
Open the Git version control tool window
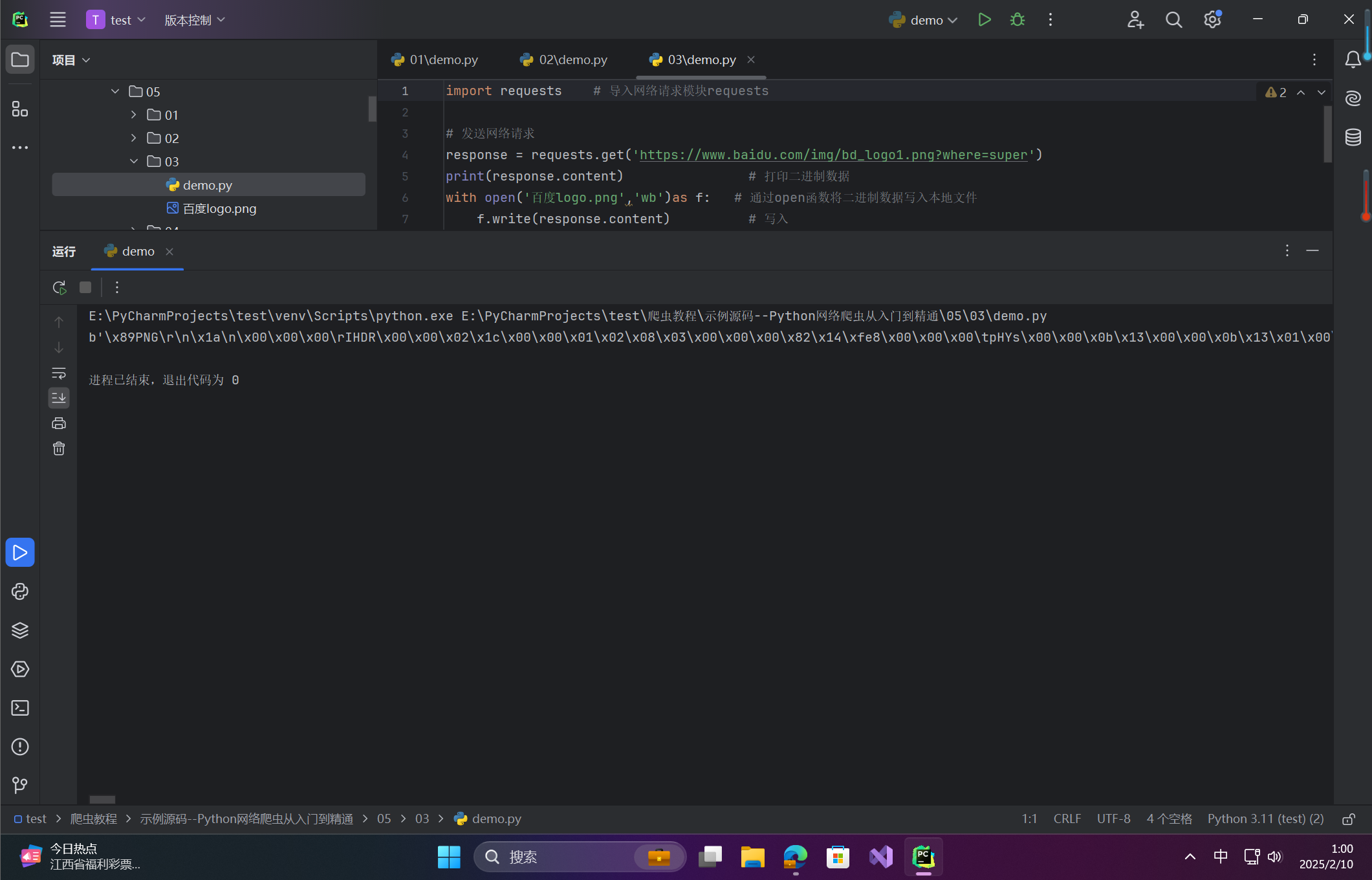click(20, 785)
